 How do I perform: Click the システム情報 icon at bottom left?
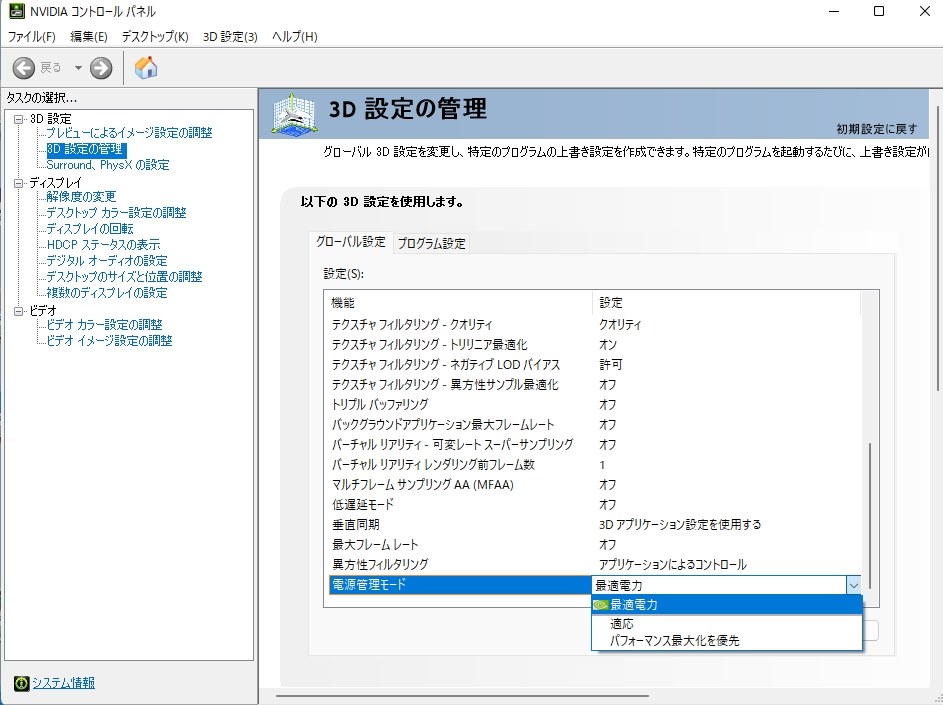click(x=21, y=683)
